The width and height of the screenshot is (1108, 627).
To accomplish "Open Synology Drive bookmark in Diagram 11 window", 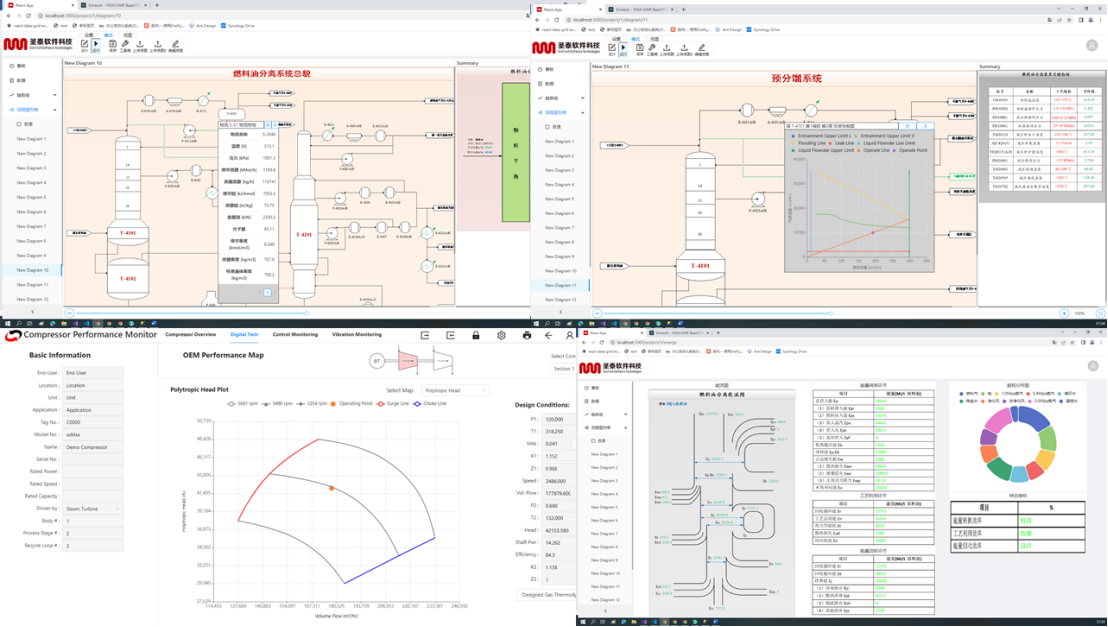I will click(x=762, y=30).
